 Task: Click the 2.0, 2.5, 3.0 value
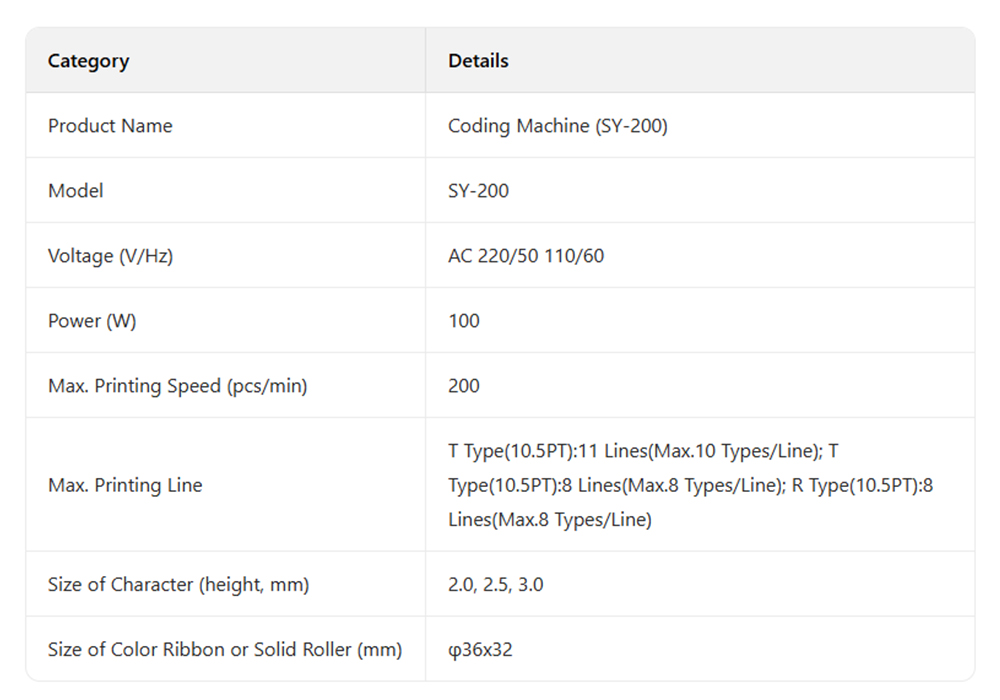tap(496, 585)
